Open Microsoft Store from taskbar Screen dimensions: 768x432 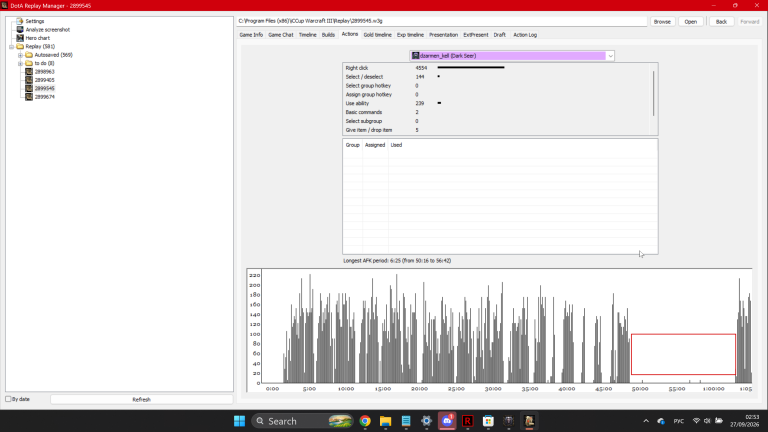[488, 421]
